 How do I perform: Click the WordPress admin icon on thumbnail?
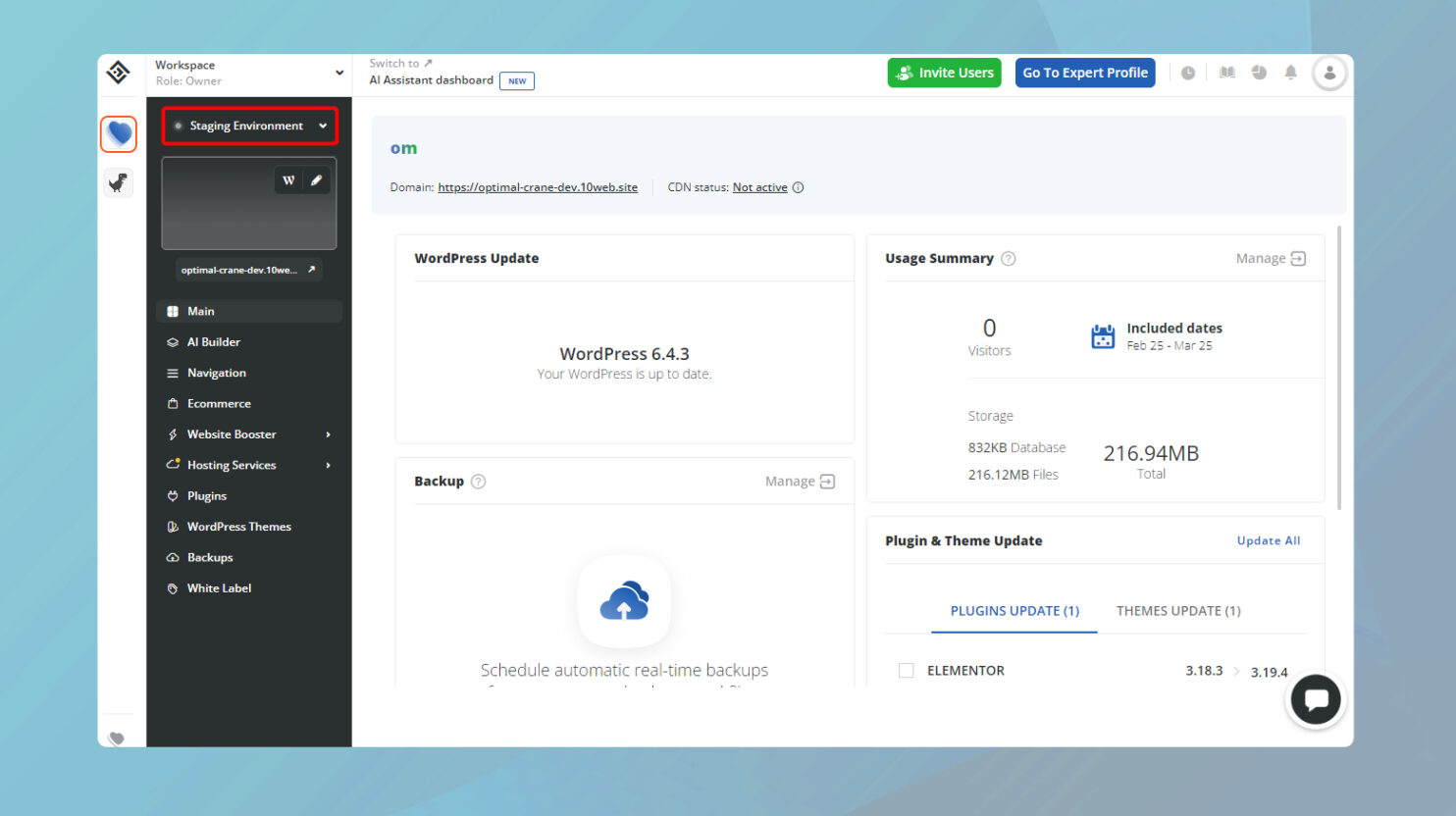coord(288,180)
